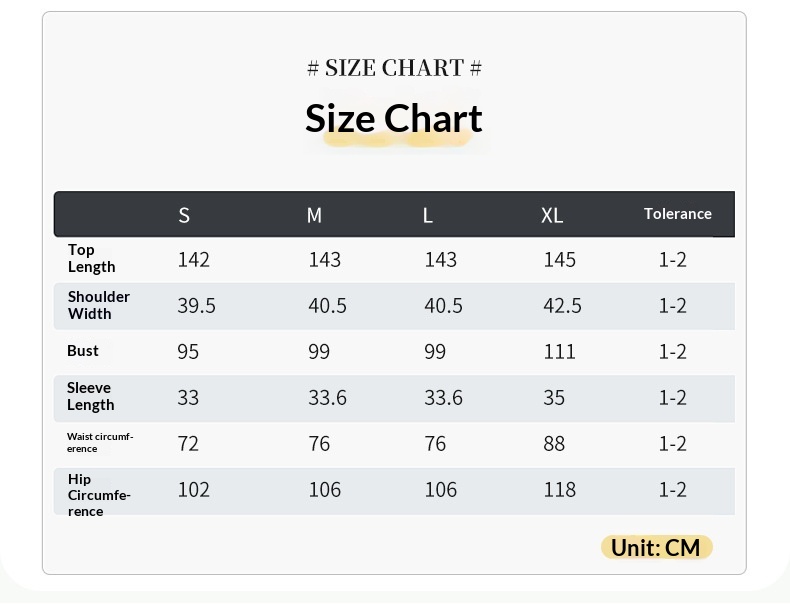The width and height of the screenshot is (790, 608).
Task: Select the S column header
Action: click(184, 215)
